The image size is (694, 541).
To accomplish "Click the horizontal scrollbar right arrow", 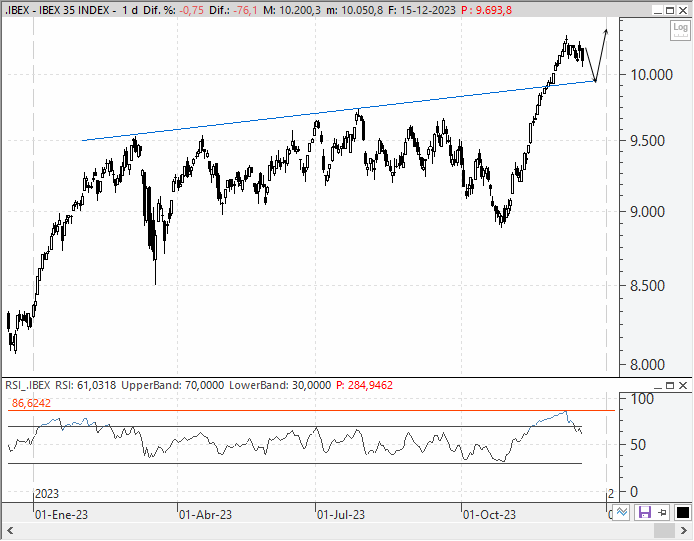I will click(x=684, y=530).
